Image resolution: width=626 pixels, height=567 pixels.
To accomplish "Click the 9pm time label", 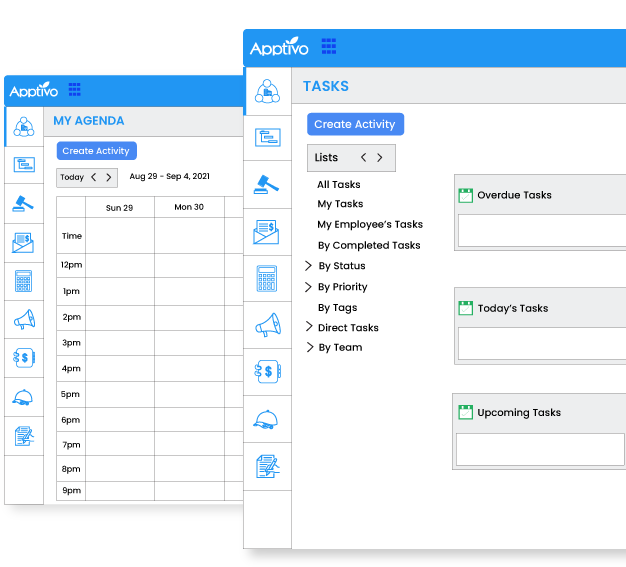I will [x=71, y=491].
